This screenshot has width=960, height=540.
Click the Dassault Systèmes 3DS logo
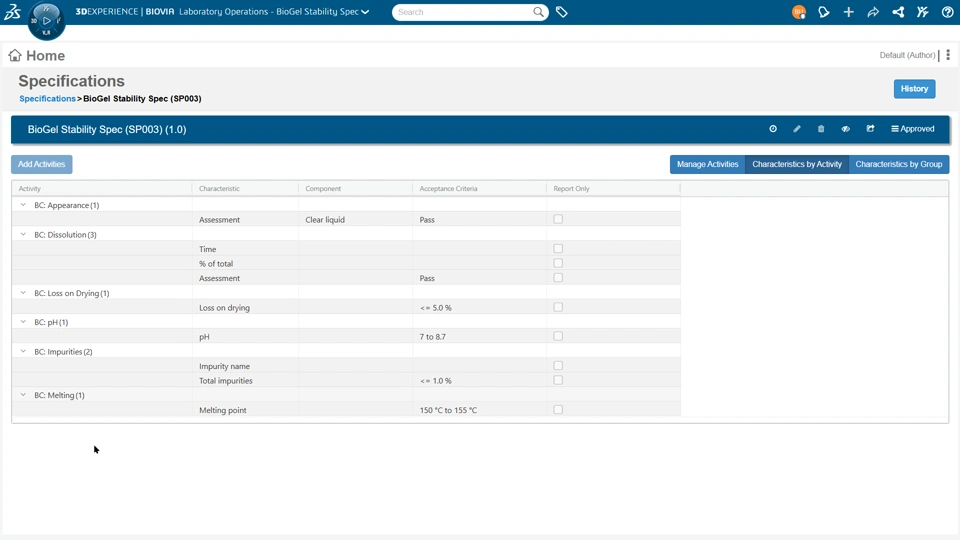[x=13, y=12]
